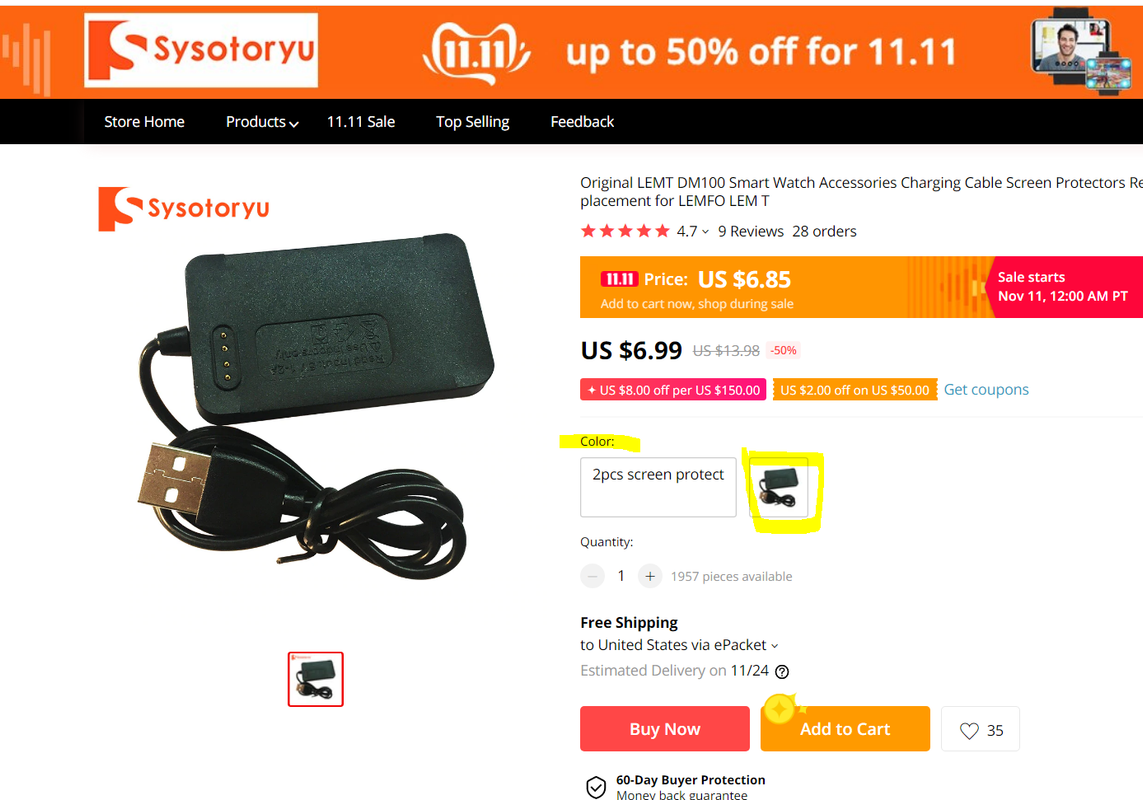Open the Get coupons link
The height and width of the screenshot is (800, 1143).
tap(986, 389)
